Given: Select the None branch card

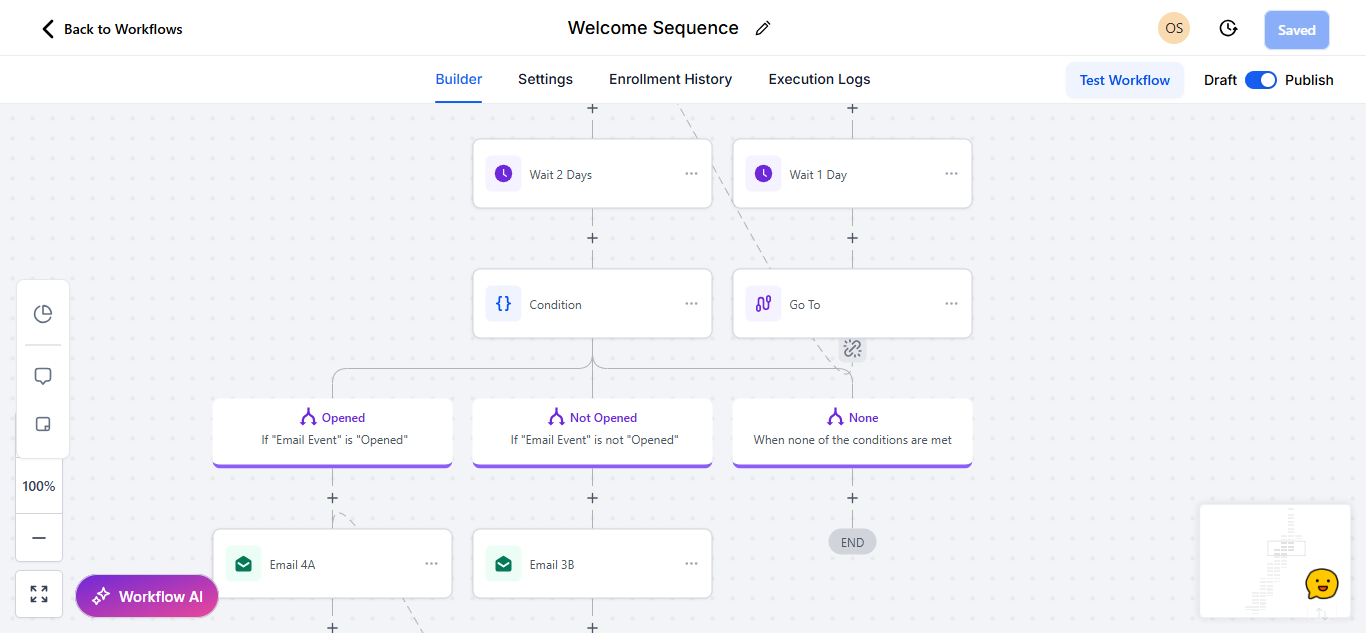Looking at the screenshot, I should point(852,432).
